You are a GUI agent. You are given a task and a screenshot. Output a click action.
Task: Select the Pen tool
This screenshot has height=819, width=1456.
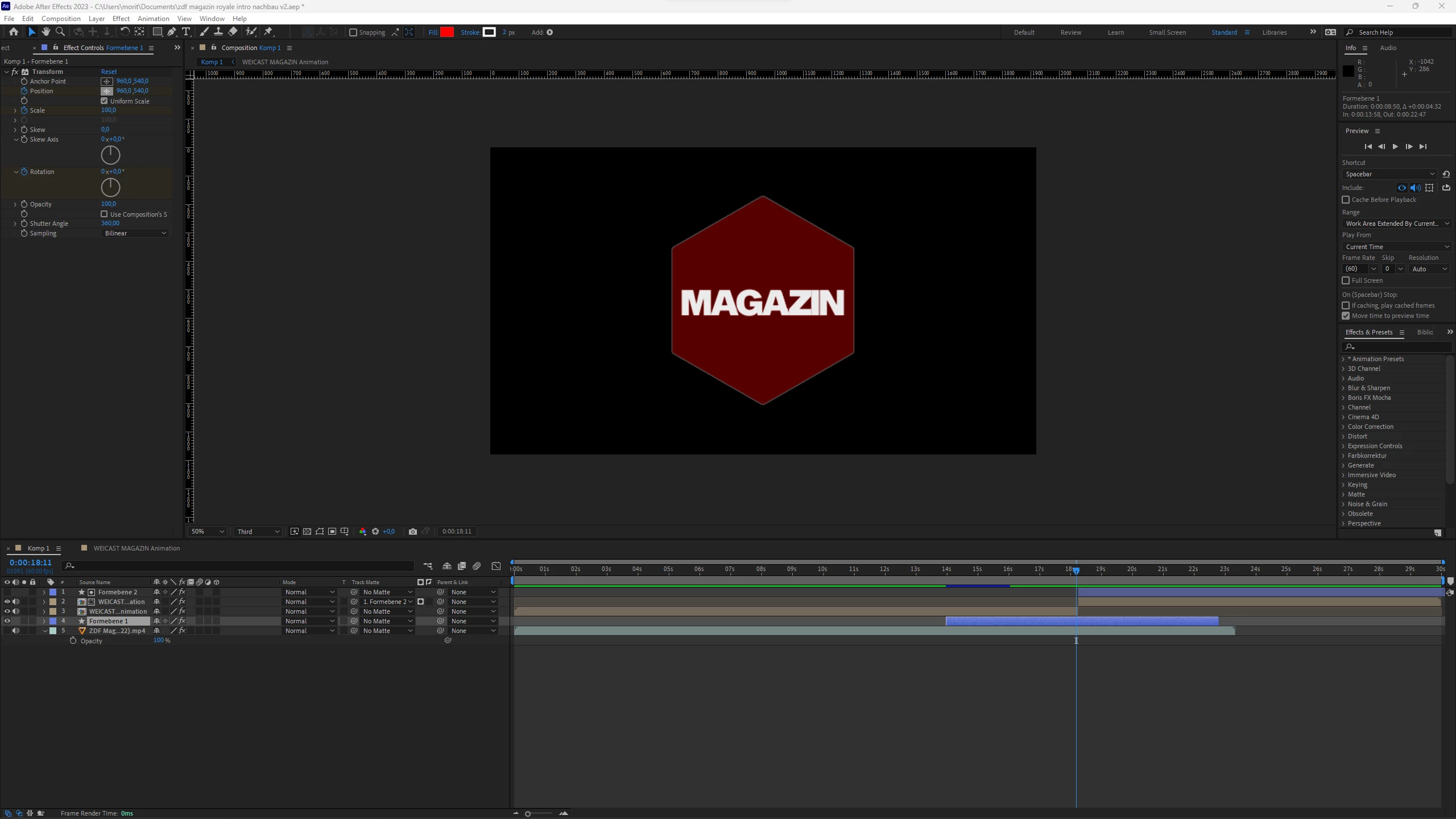tap(172, 32)
